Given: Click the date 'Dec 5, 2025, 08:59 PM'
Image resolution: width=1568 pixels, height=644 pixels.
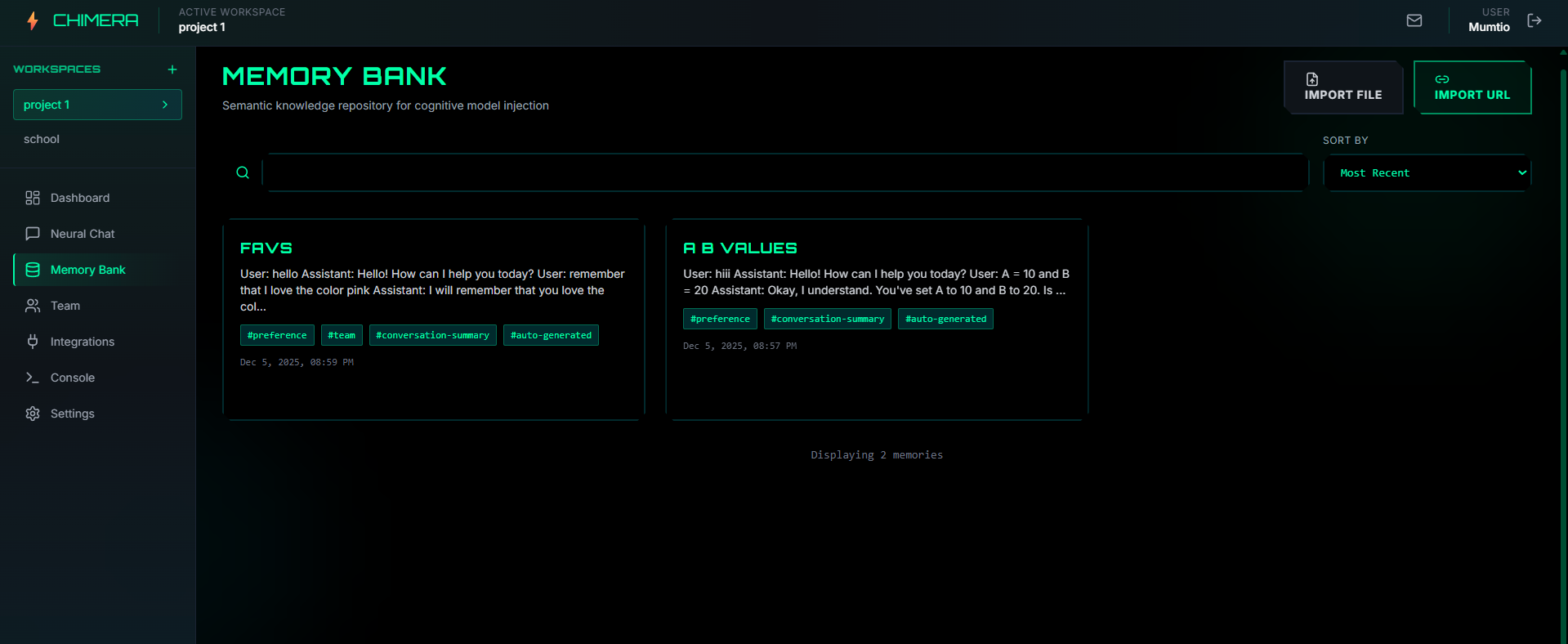Looking at the screenshot, I should 297,362.
